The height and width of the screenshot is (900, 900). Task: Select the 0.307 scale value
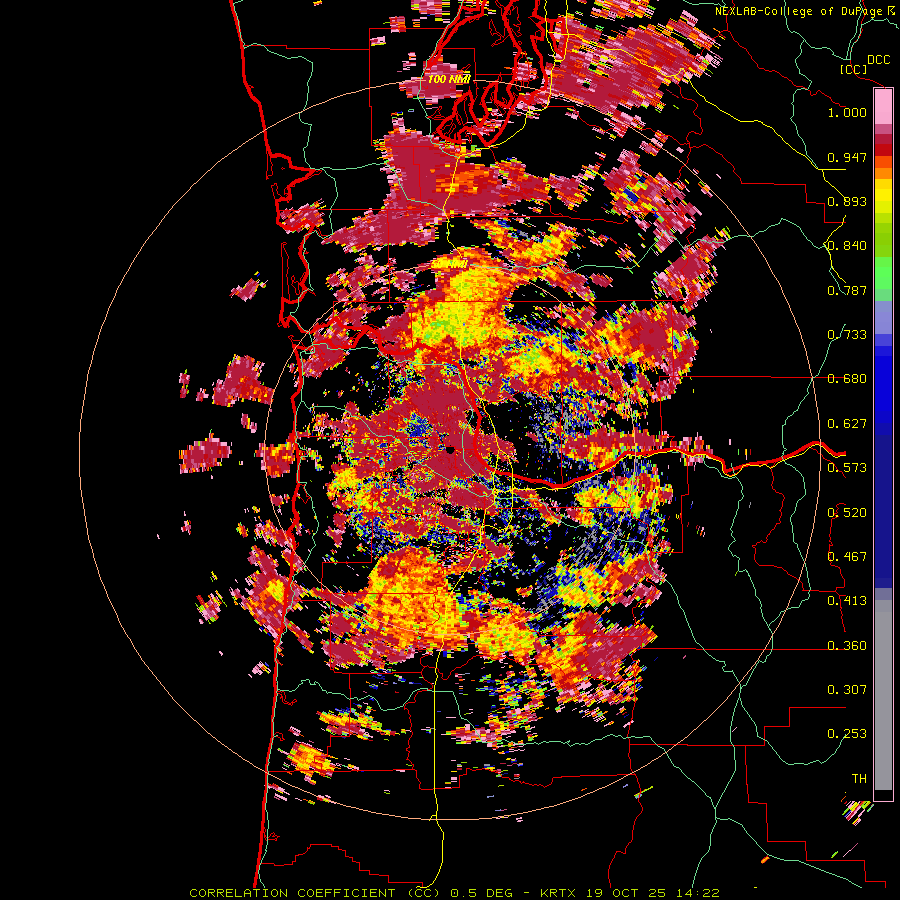coord(847,690)
